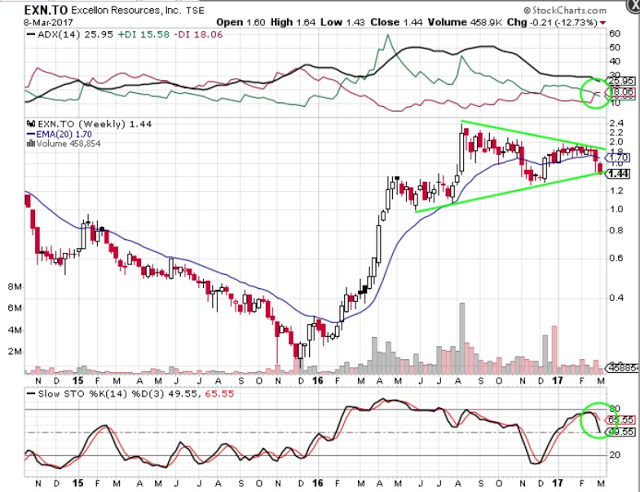The height and width of the screenshot is (492, 640).
Task: Click the volume bars icon before Volume 458,854
Action: tap(31, 144)
